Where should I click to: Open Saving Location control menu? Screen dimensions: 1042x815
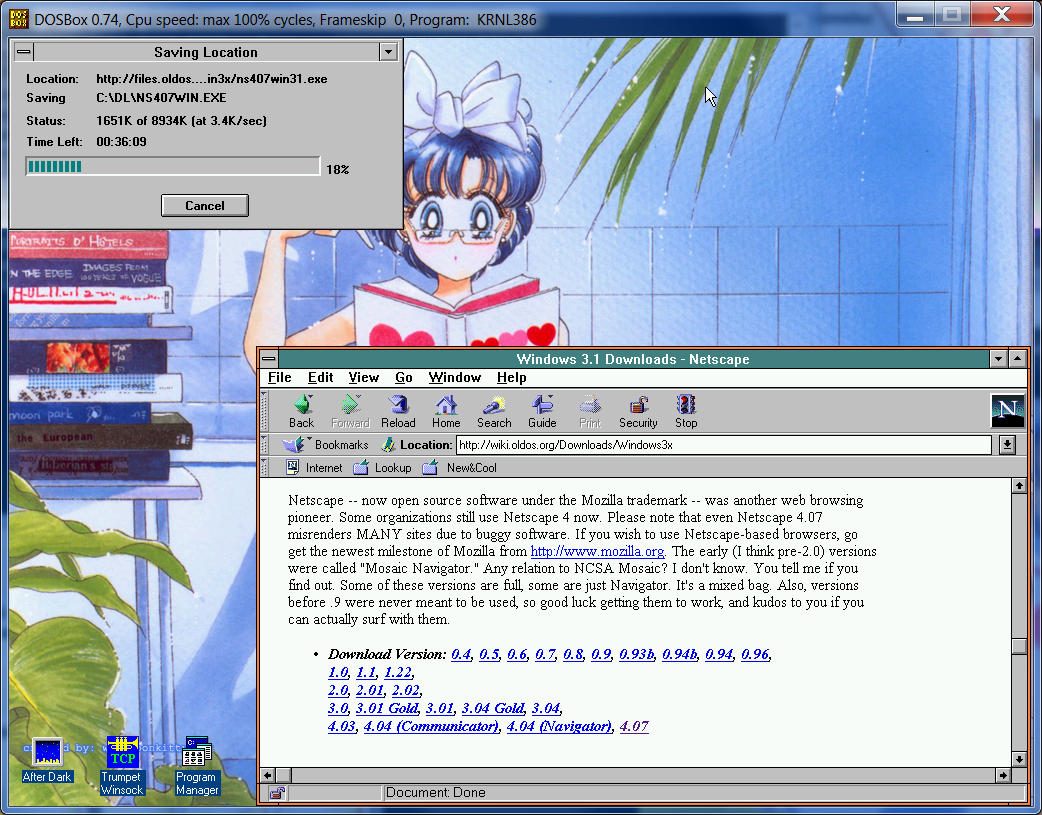click(x=23, y=52)
